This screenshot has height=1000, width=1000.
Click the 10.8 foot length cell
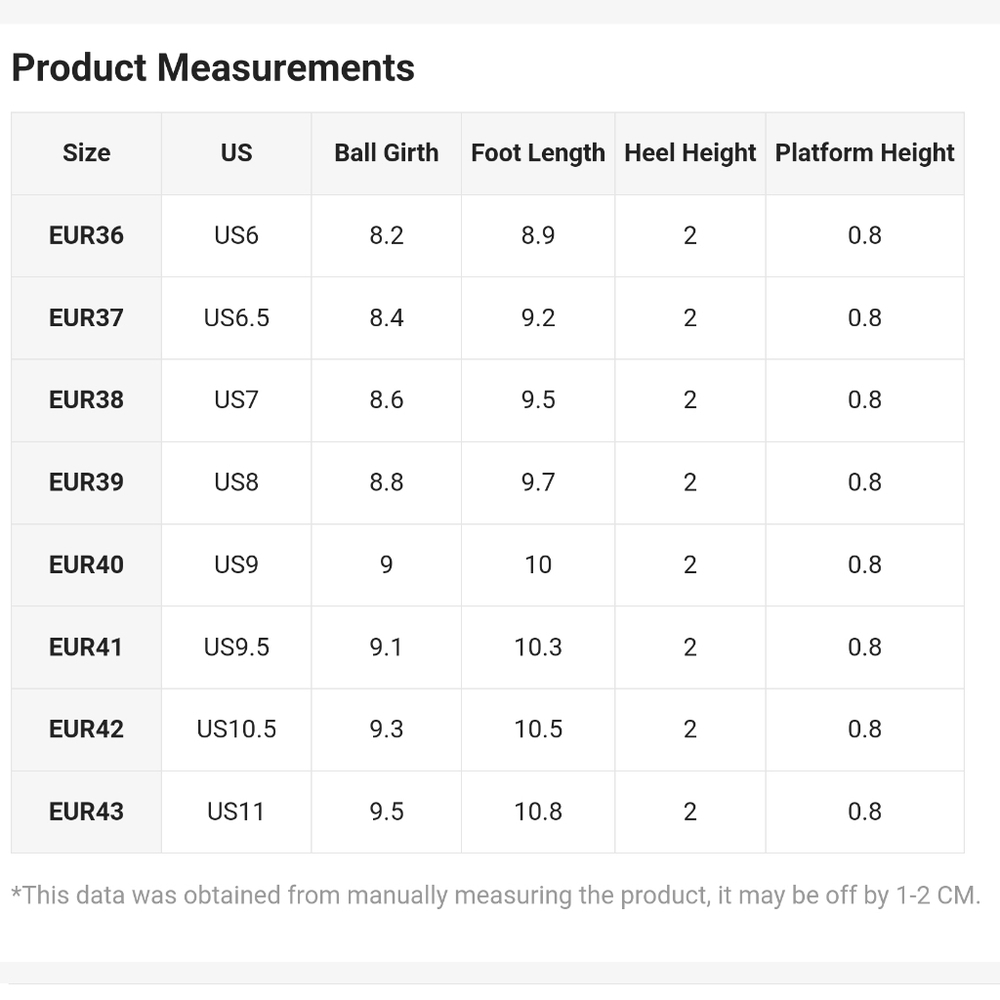(x=538, y=811)
